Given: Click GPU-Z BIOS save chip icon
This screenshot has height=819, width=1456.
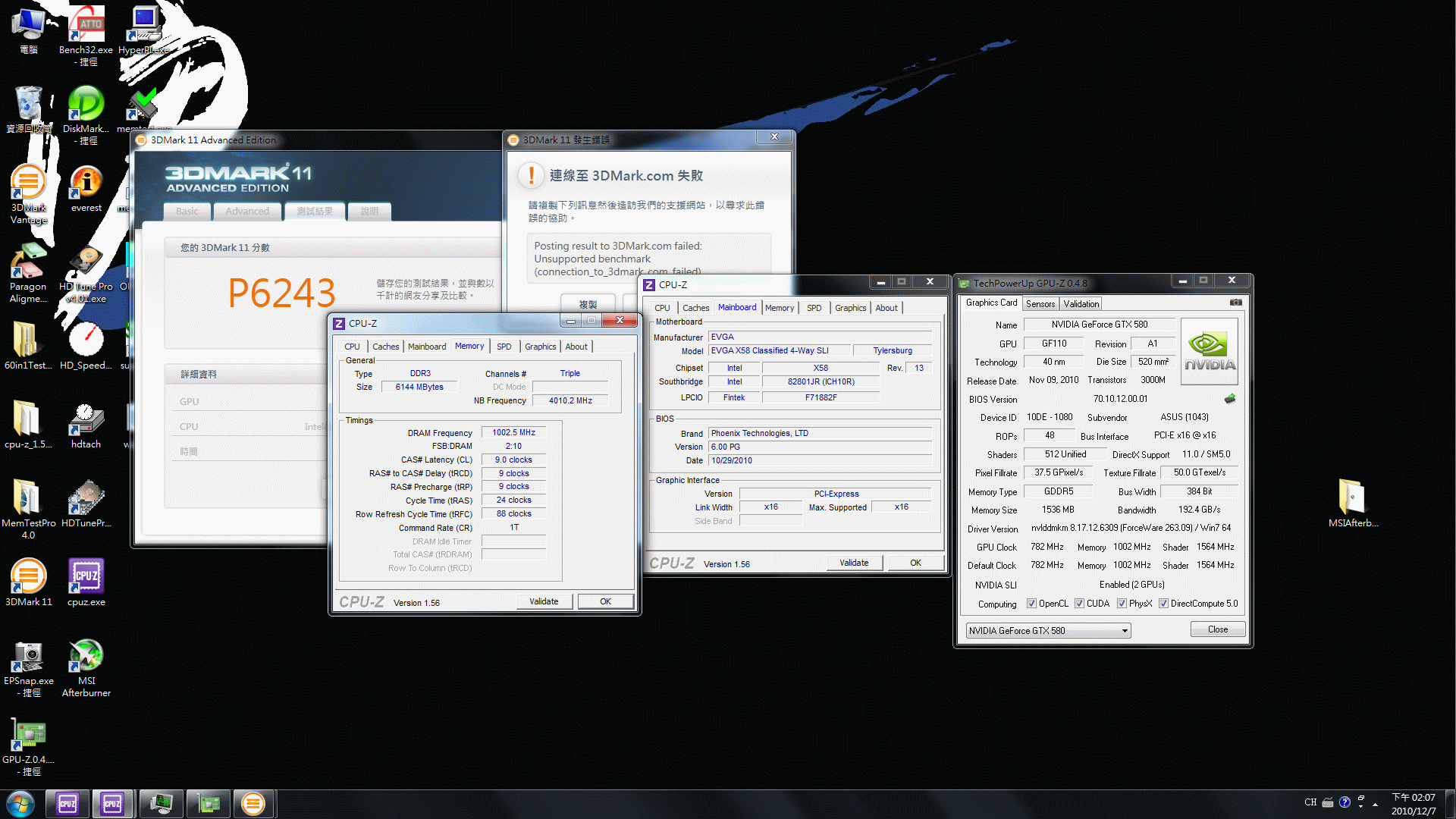Looking at the screenshot, I should pos(1229,399).
